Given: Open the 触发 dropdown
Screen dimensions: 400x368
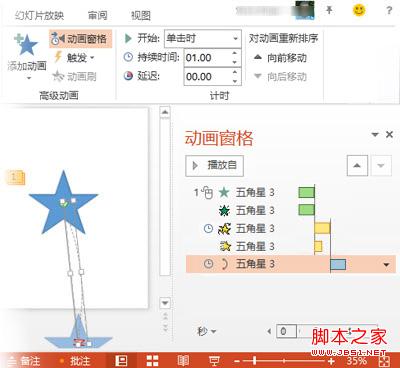Looking at the screenshot, I should [75, 58].
